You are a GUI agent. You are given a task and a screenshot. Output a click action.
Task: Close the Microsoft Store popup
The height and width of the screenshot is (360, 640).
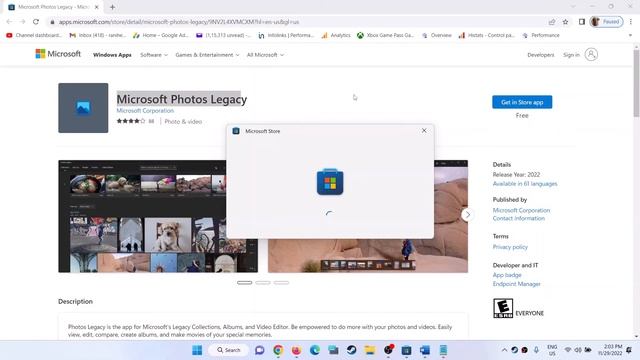click(424, 131)
